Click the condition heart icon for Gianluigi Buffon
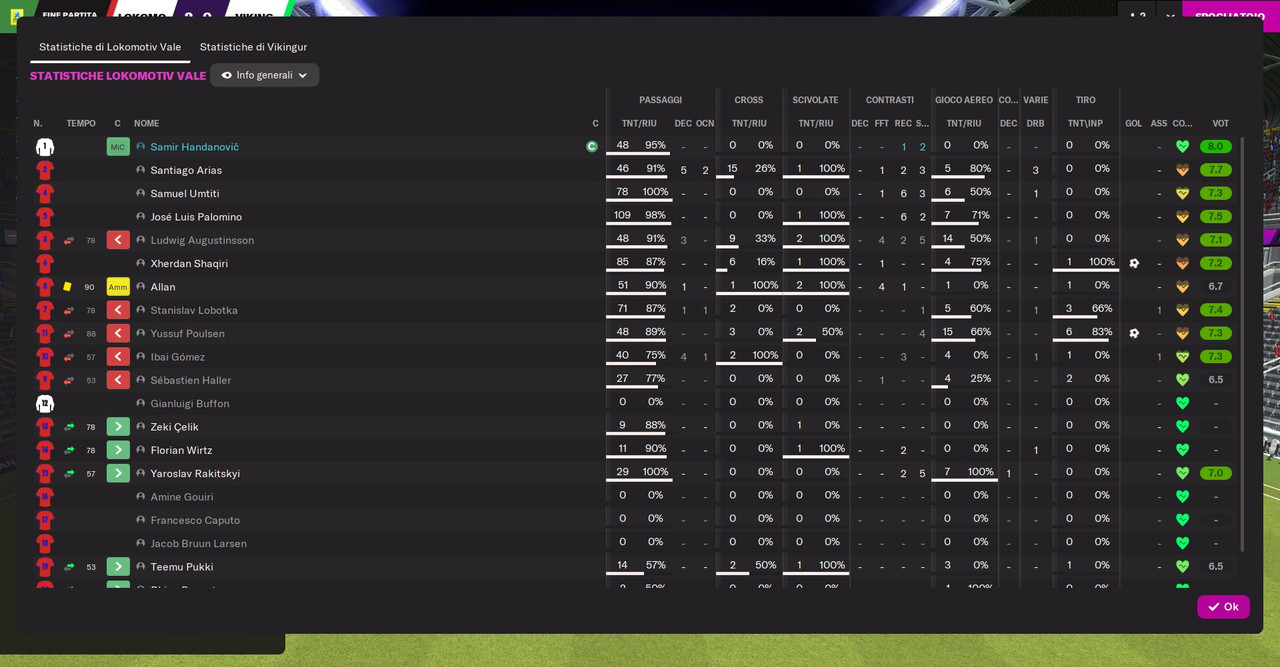This screenshot has width=1280, height=667. (1182, 404)
